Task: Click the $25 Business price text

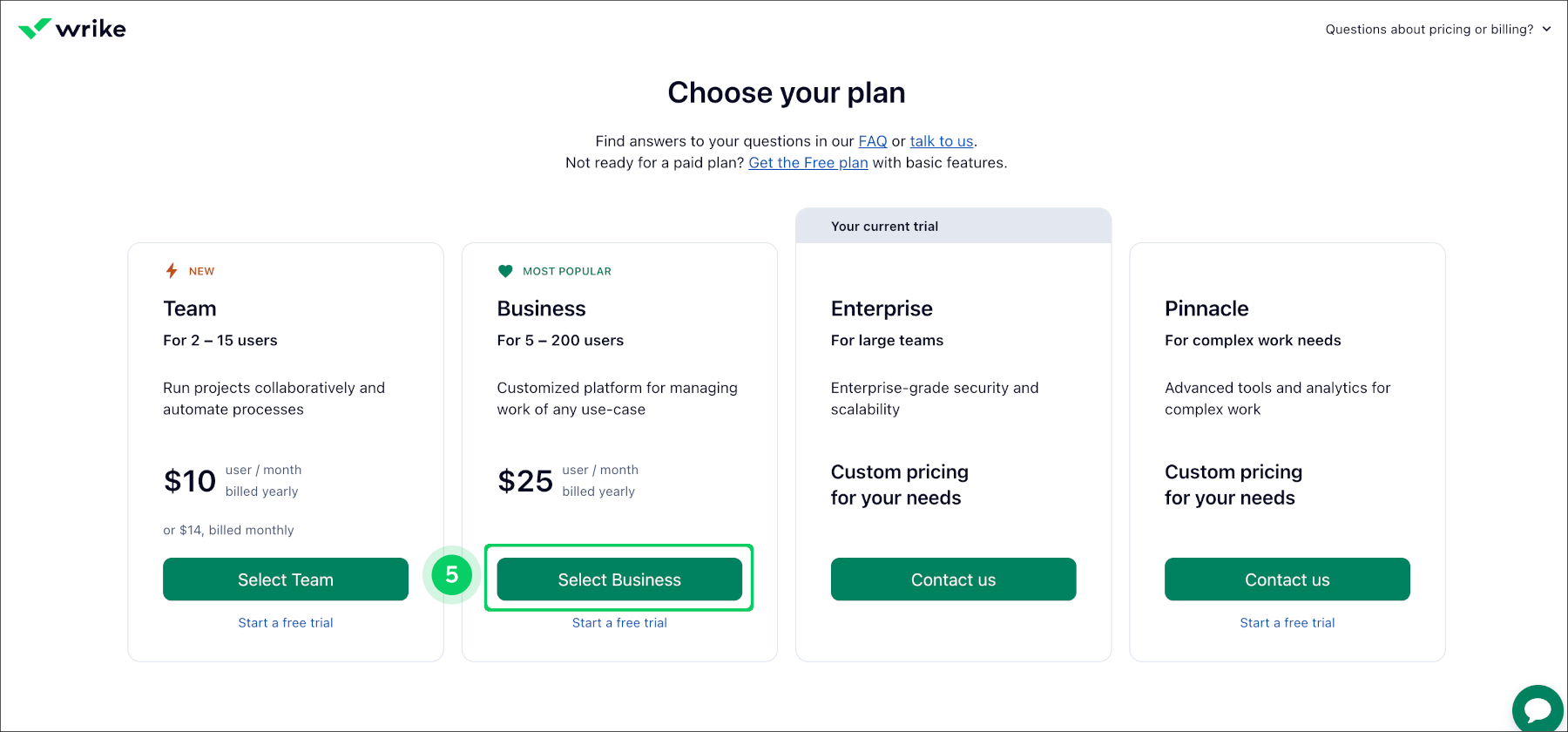Action: tap(525, 480)
